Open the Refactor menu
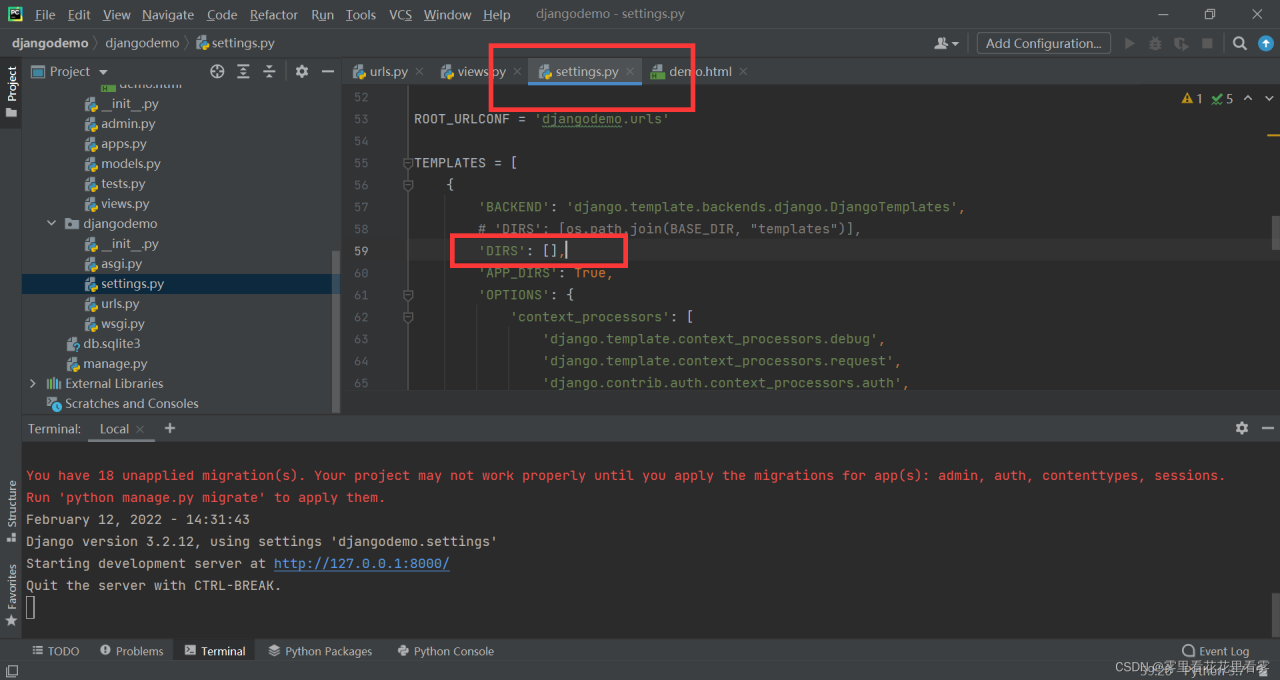This screenshot has width=1280, height=680. pos(274,15)
